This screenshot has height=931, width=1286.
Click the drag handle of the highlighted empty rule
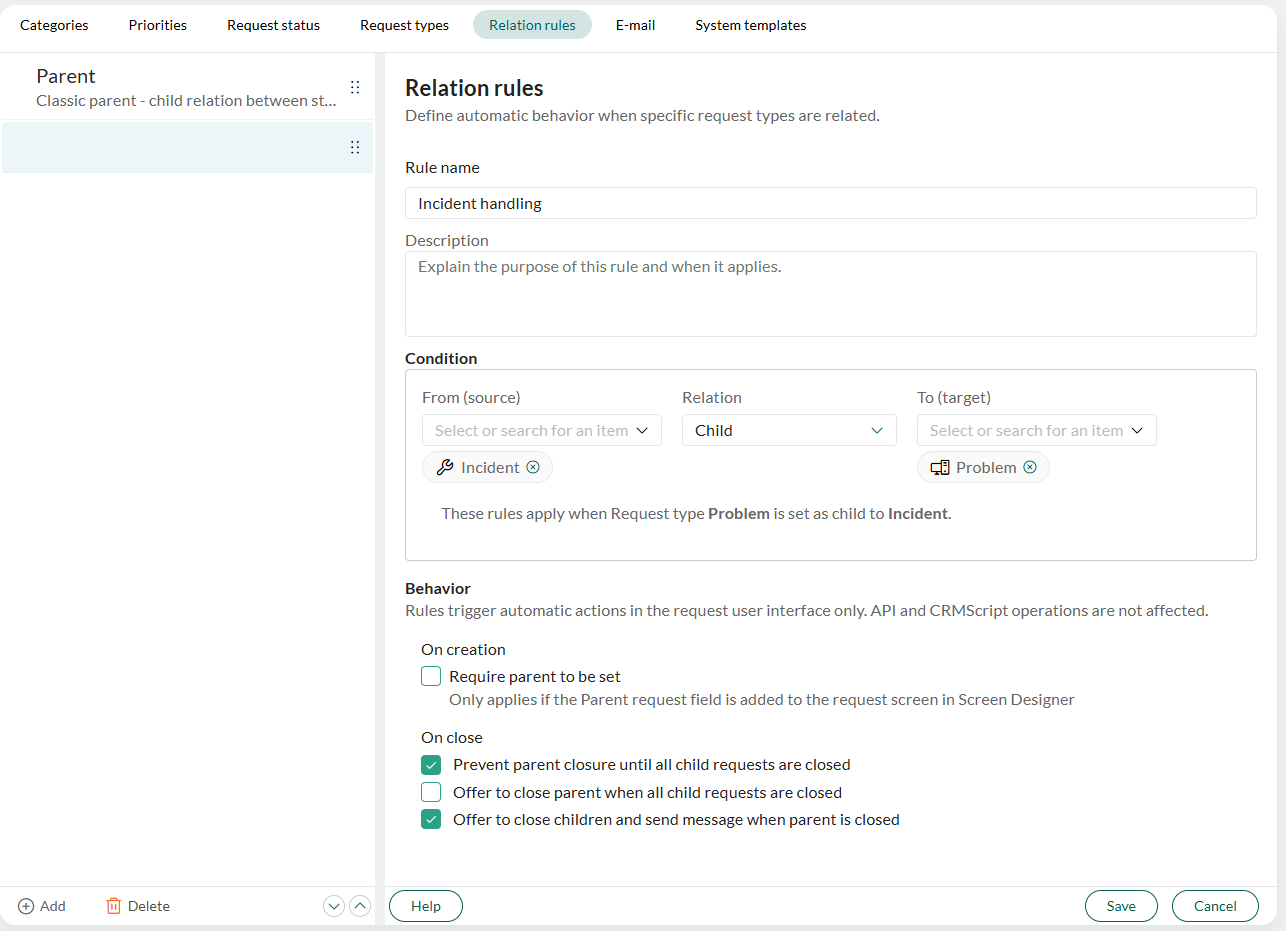pos(355,147)
